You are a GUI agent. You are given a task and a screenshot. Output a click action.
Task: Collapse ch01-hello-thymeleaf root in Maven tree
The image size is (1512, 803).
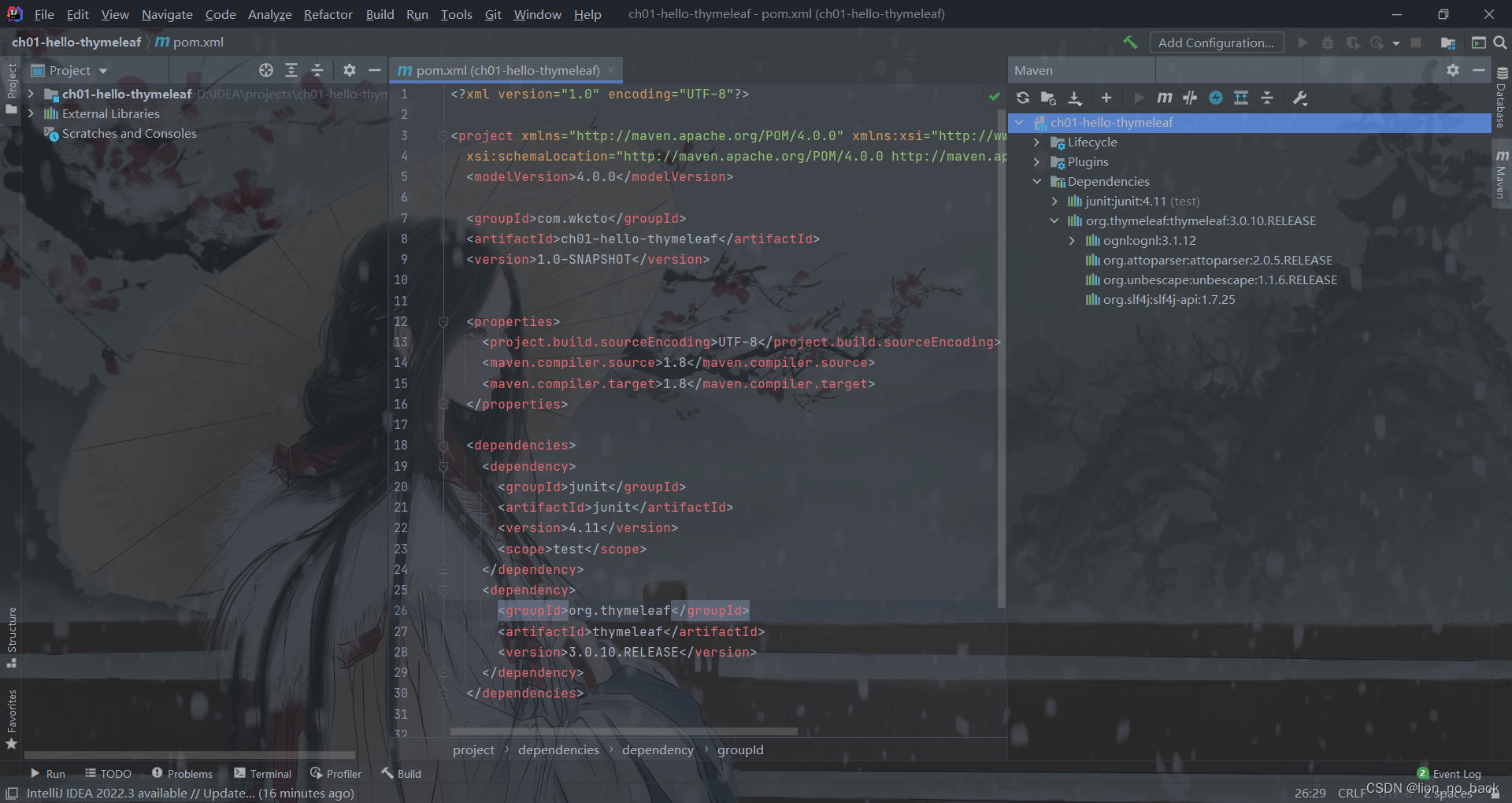pyautogui.click(x=1019, y=122)
